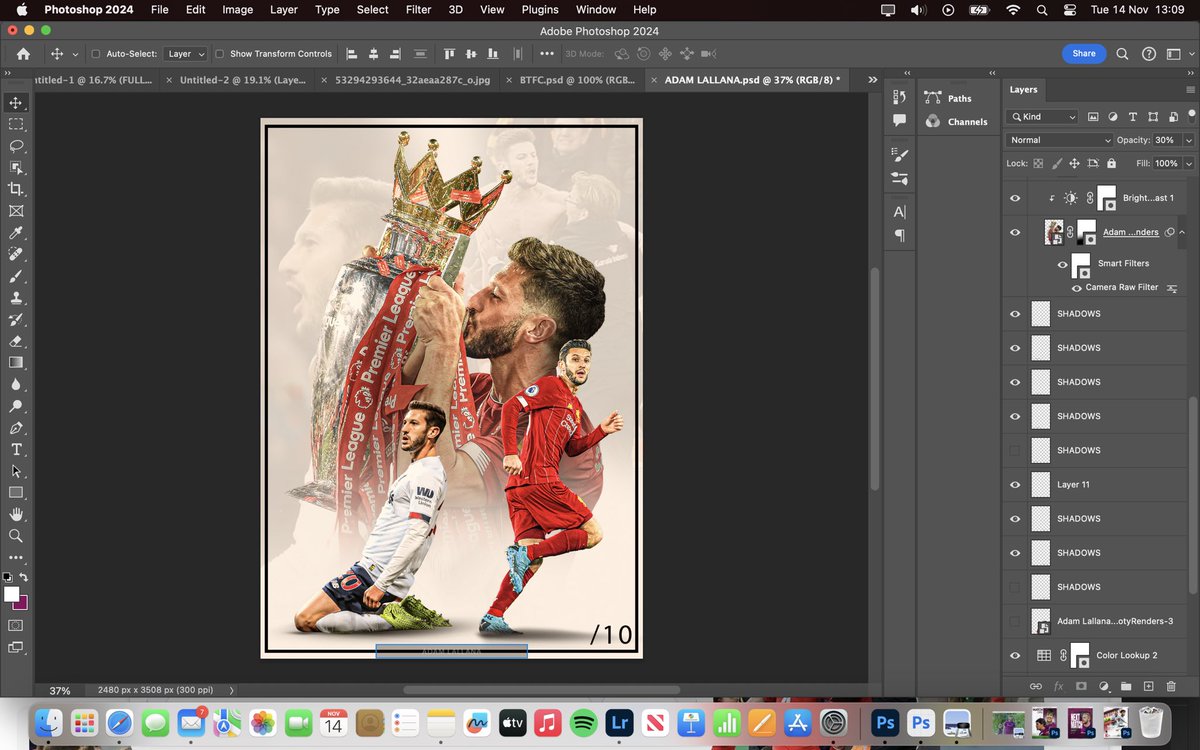Image resolution: width=1200 pixels, height=750 pixels.
Task: Select the Dodge tool
Action: (x=16, y=406)
